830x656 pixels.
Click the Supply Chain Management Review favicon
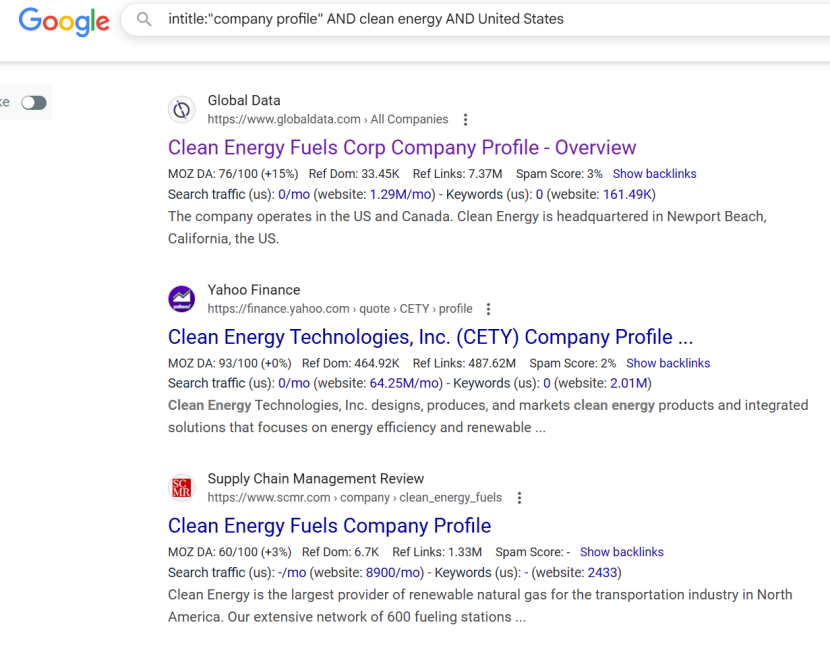(x=181, y=488)
